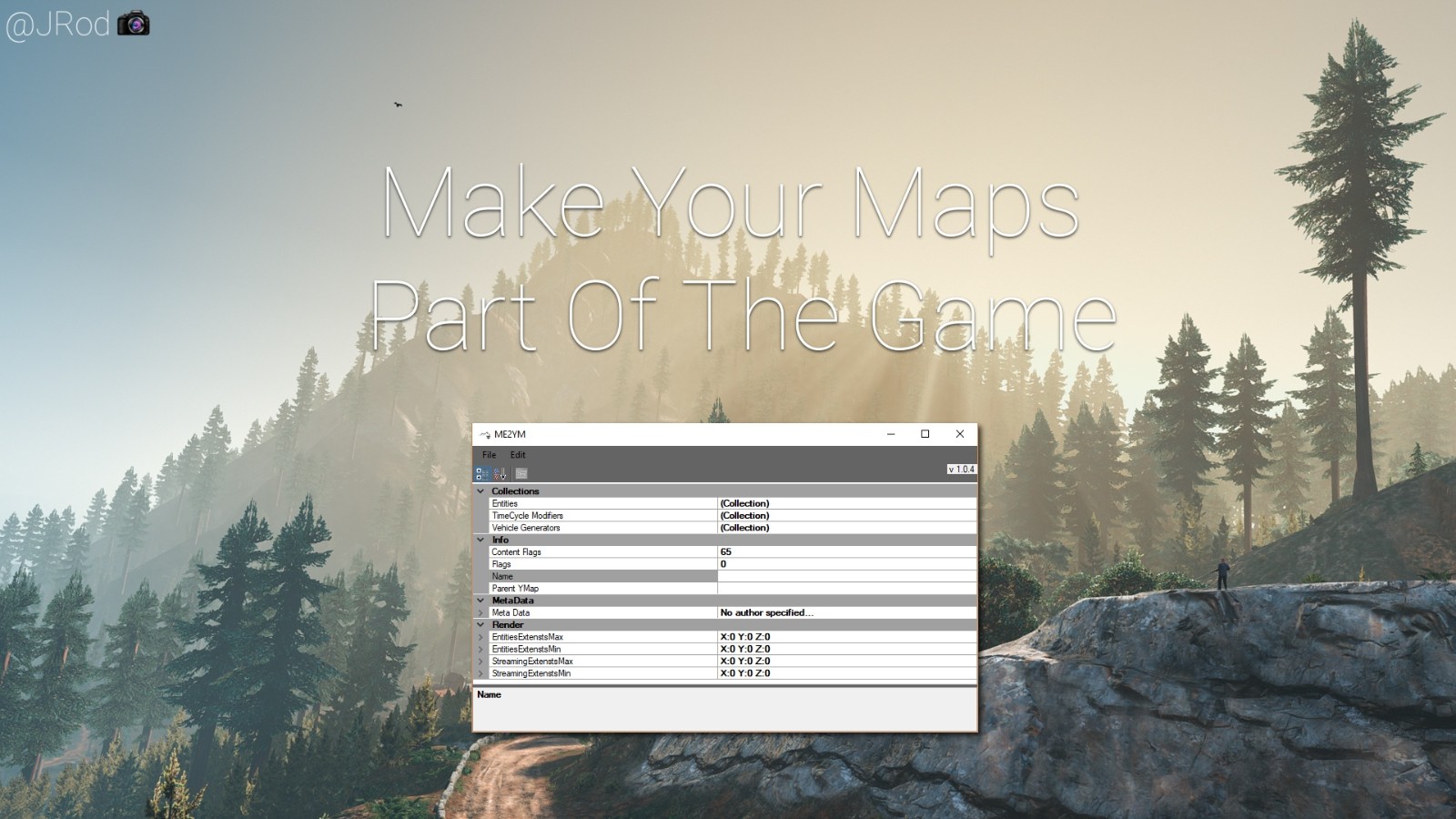Viewport: 1456px width, 819px height.
Task: Maximize the ME2YM window
Action: (x=925, y=434)
